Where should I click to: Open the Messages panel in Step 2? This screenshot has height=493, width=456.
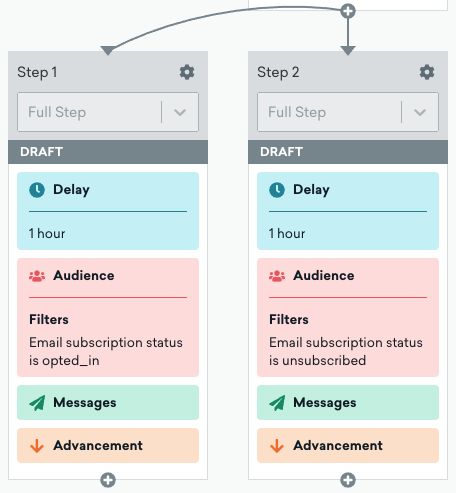coord(348,403)
